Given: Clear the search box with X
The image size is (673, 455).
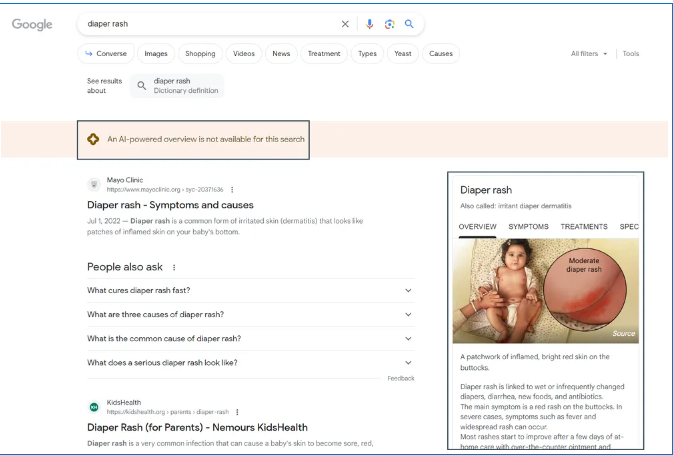Looking at the screenshot, I should [x=345, y=24].
